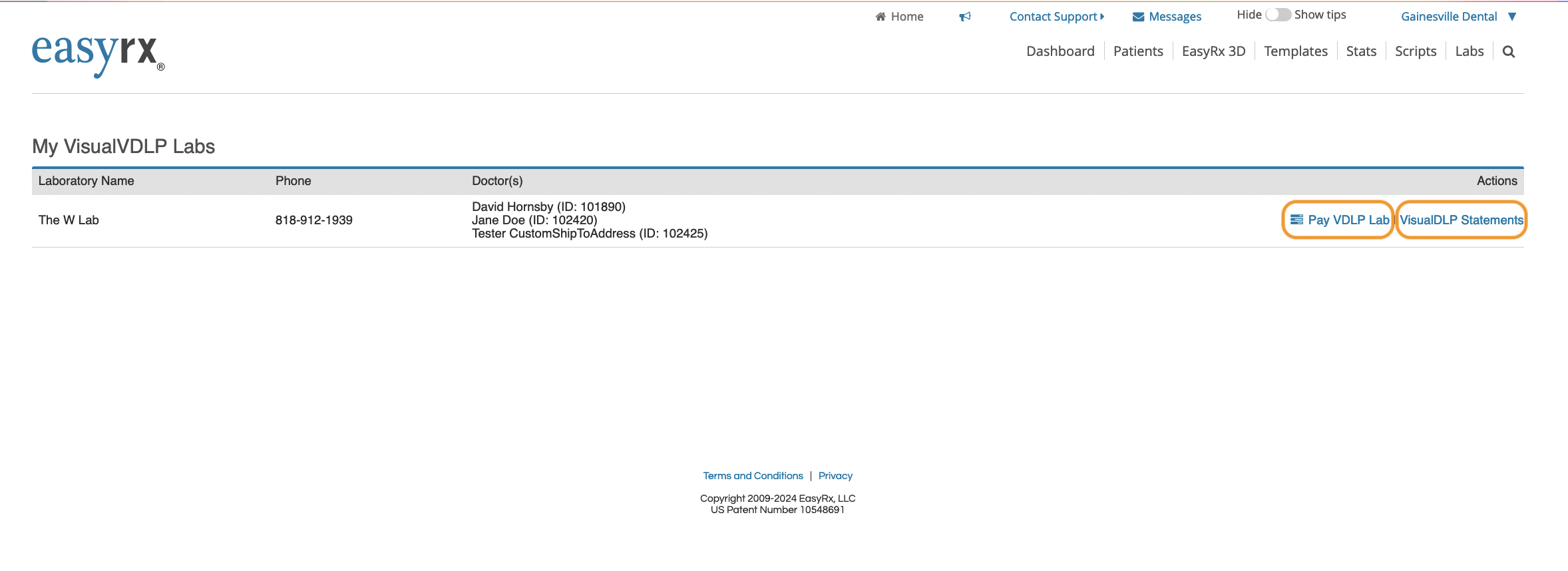Toggle the Hide/Show tips switch
Image resolution: width=1568 pixels, height=571 pixels.
pos(1278,15)
